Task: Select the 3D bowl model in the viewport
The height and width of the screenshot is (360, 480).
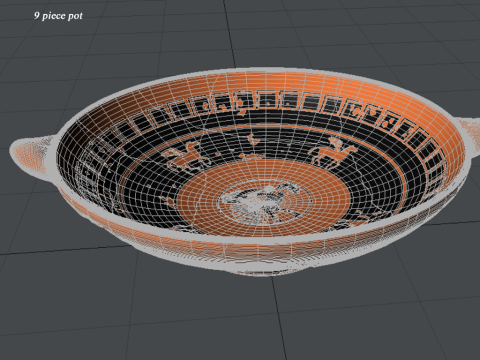Action: pos(245,172)
